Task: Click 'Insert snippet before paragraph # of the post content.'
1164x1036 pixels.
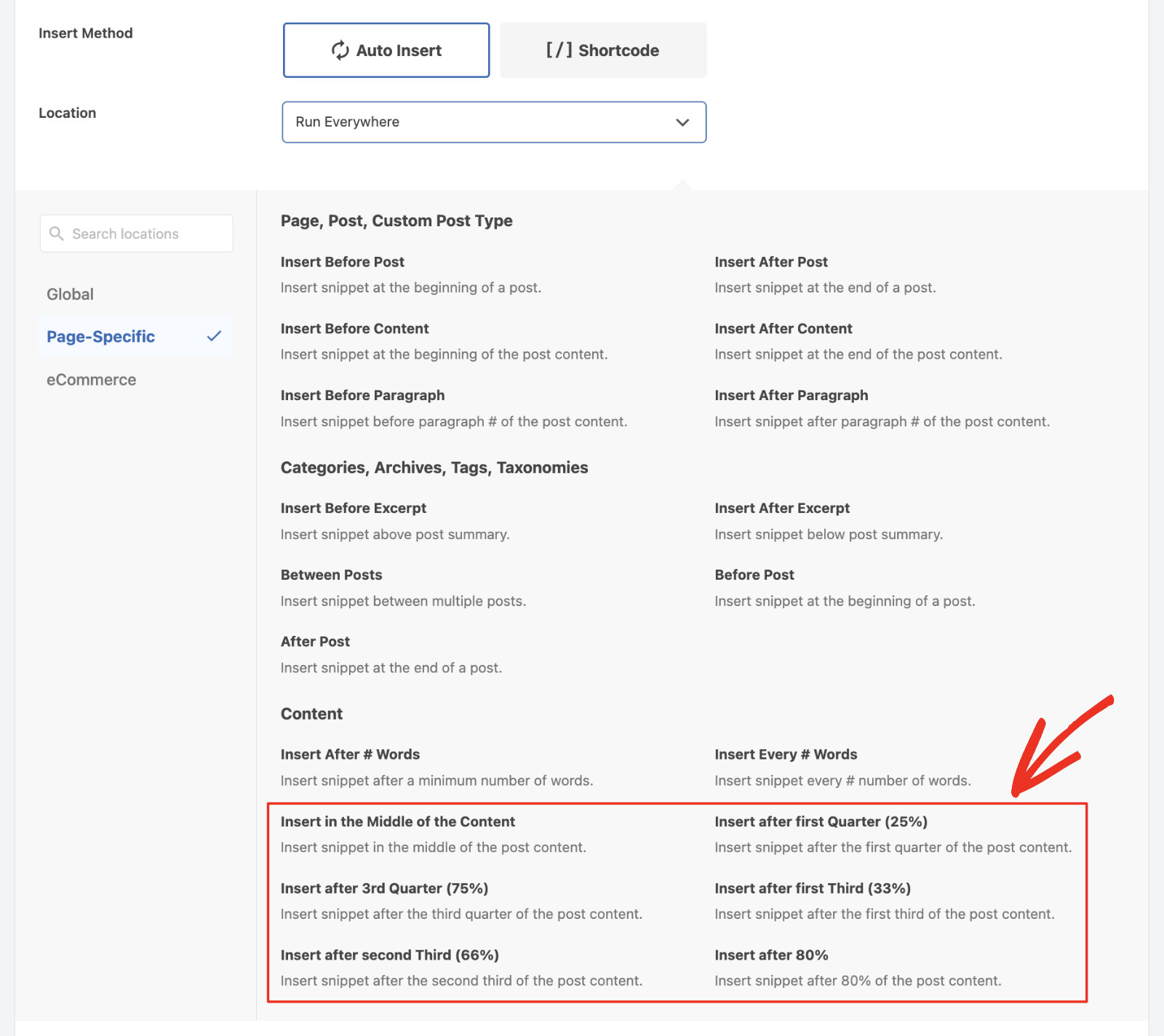Action: [x=454, y=422]
